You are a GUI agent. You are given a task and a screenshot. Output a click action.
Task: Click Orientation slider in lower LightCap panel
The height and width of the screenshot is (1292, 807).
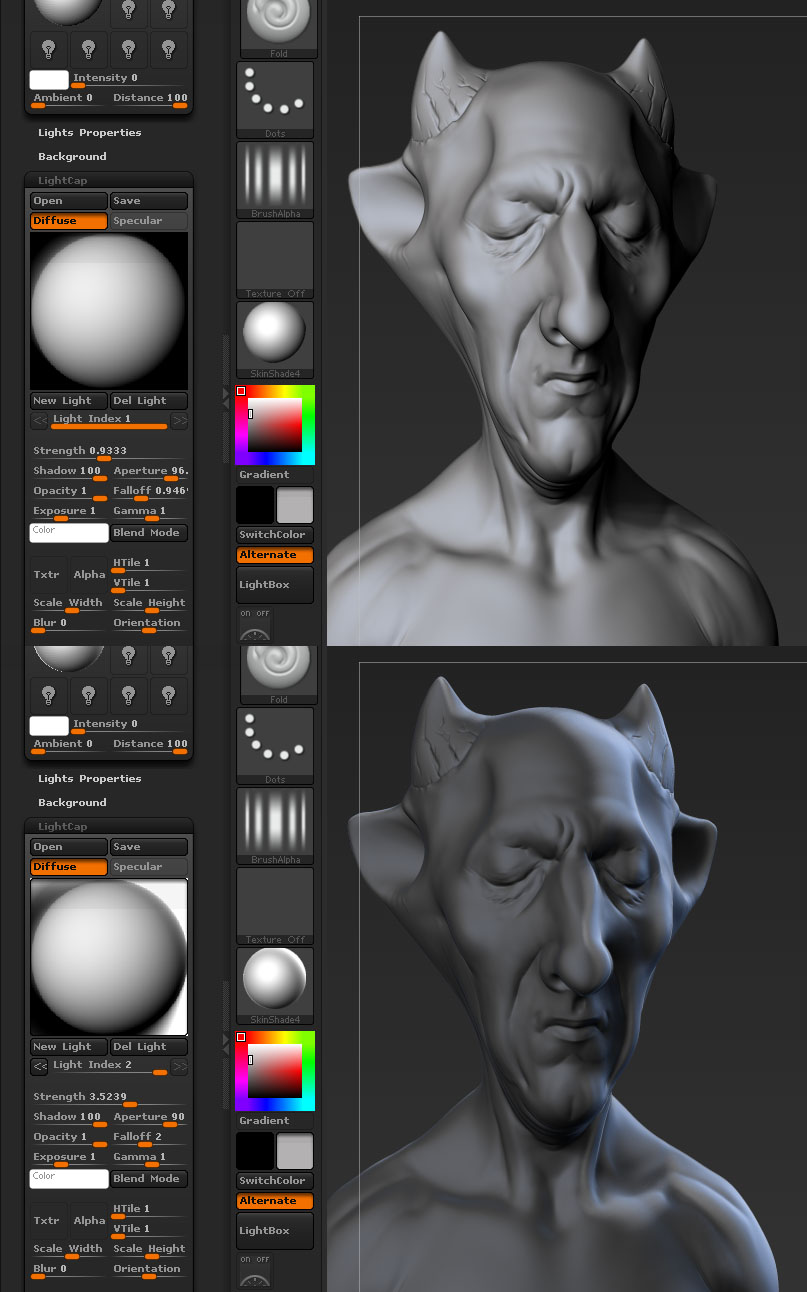(149, 1270)
